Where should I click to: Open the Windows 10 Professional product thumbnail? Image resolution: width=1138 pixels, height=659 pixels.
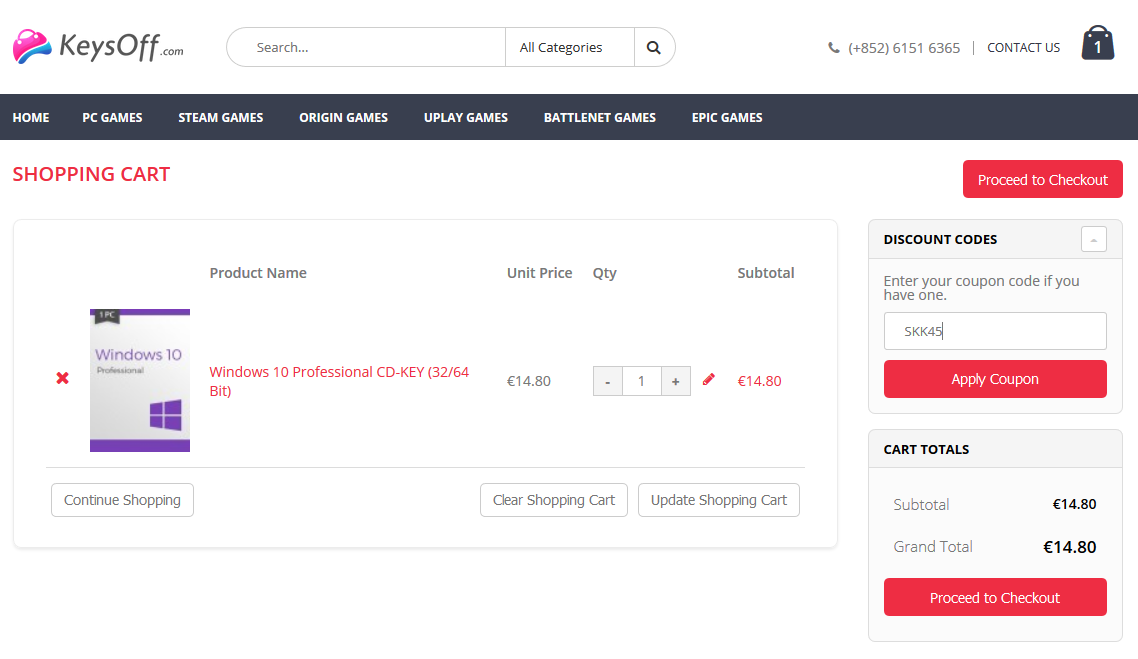(x=140, y=380)
